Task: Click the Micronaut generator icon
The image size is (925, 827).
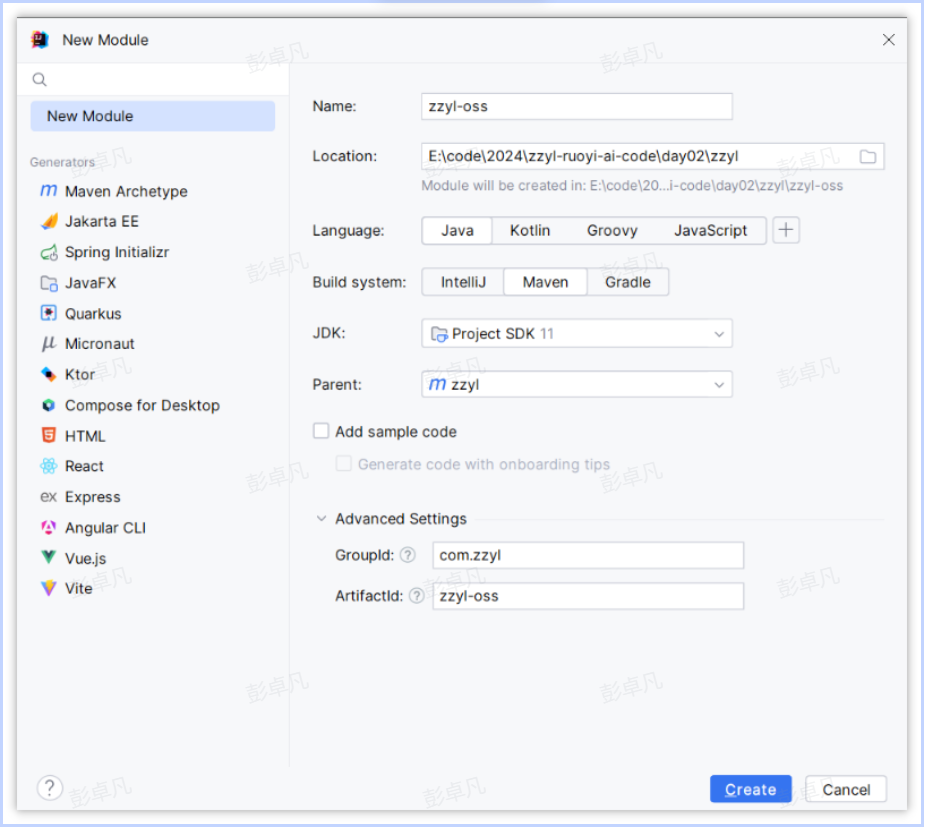Action: click(x=48, y=343)
